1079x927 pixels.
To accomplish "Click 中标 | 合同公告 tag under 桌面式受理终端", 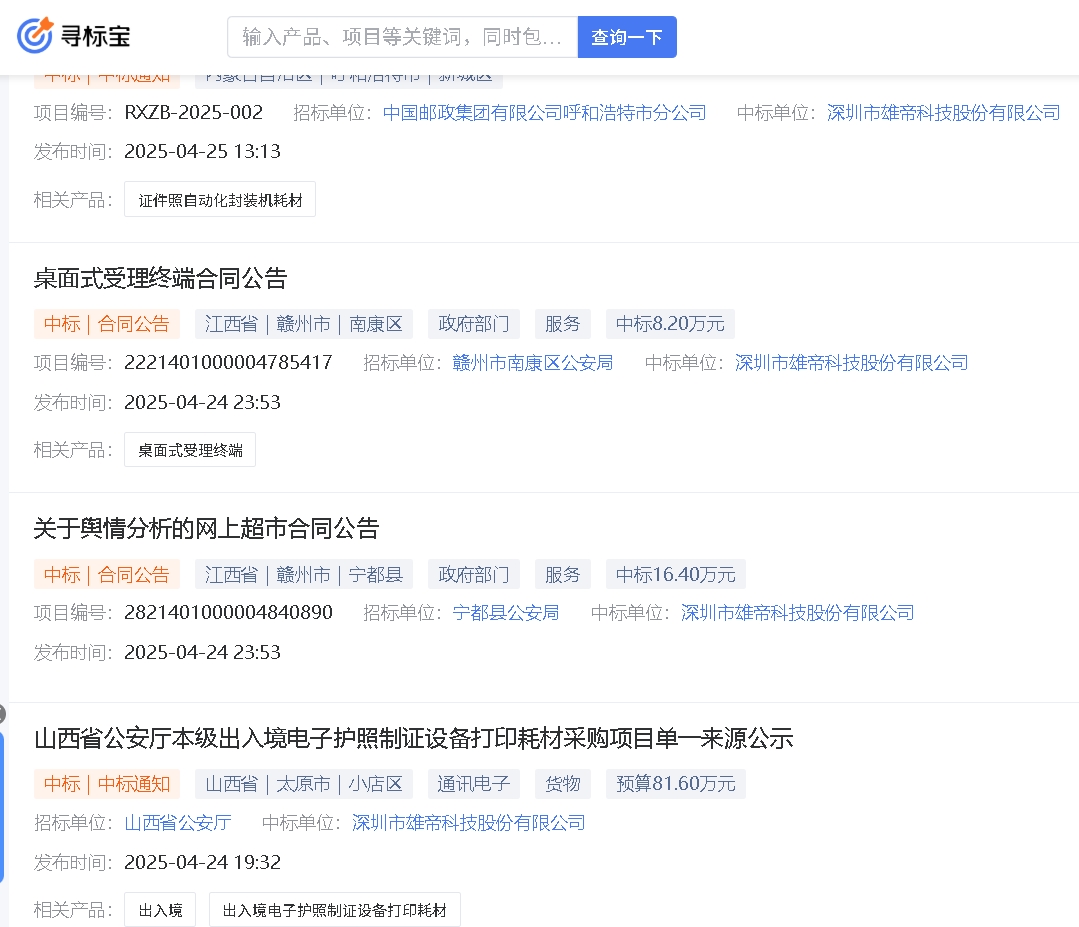I will point(107,324).
